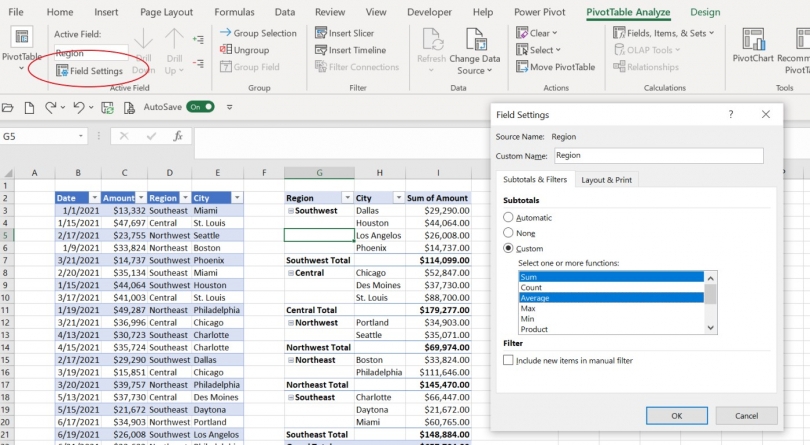Collapse the Southwest group in pivot table
This screenshot has width=810, height=445.
pyautogui.click(x=290, y=211)
